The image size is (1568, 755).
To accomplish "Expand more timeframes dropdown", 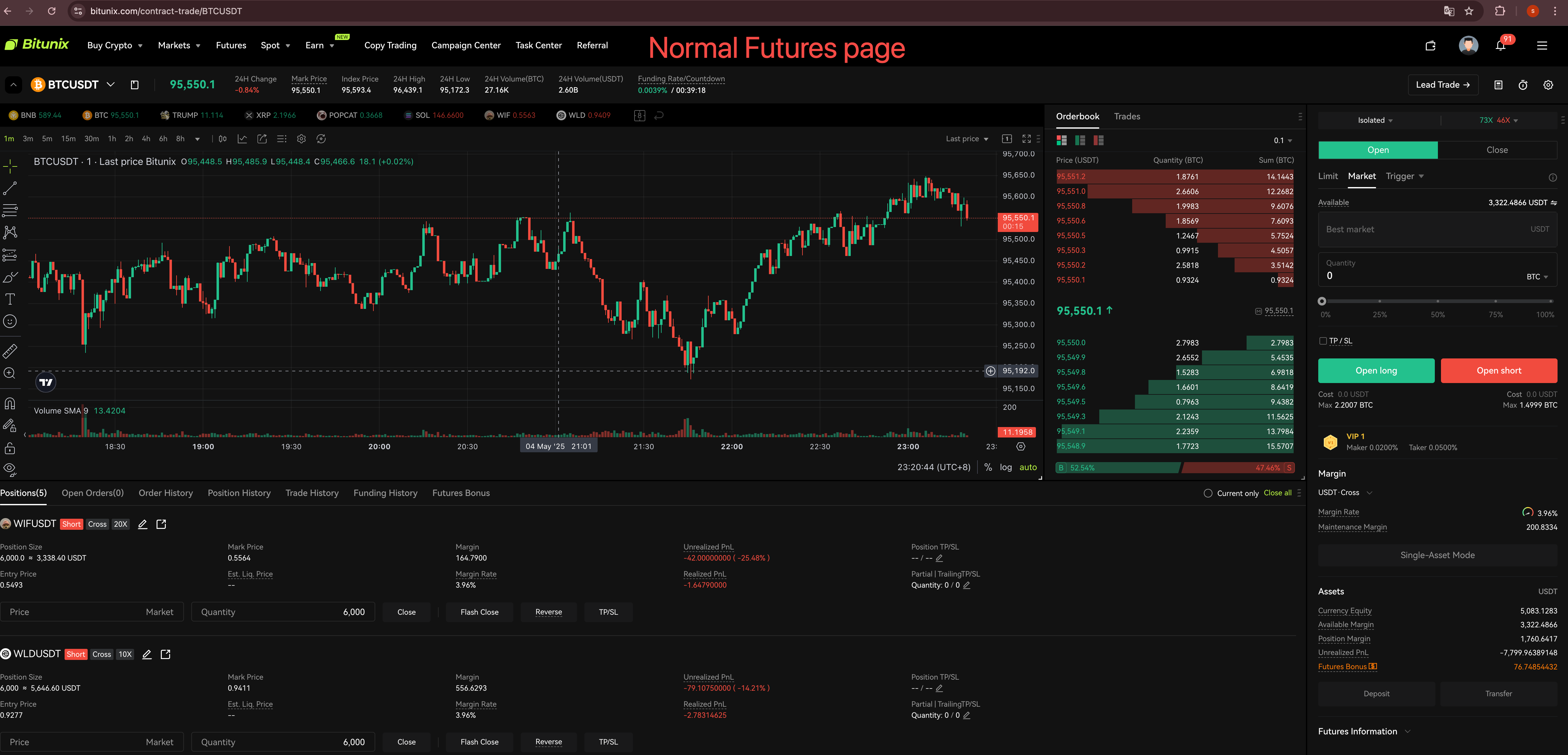I will (x=197, y=139).
